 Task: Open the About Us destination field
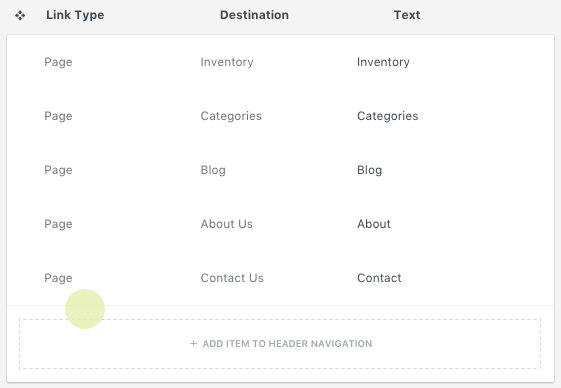pos(226,224)
